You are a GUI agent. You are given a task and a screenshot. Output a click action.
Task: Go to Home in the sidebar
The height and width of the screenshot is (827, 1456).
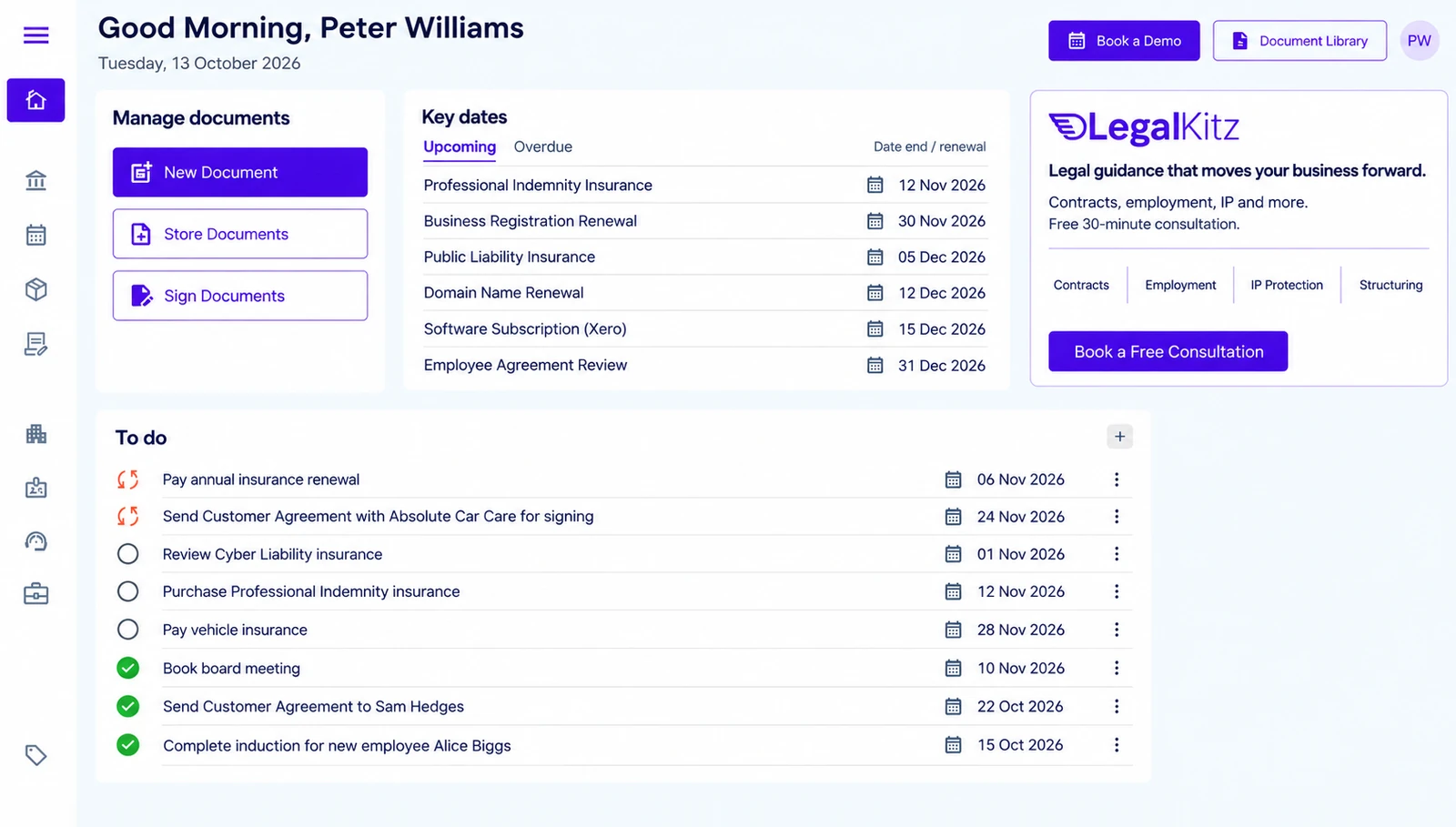(x=36, y=100)
